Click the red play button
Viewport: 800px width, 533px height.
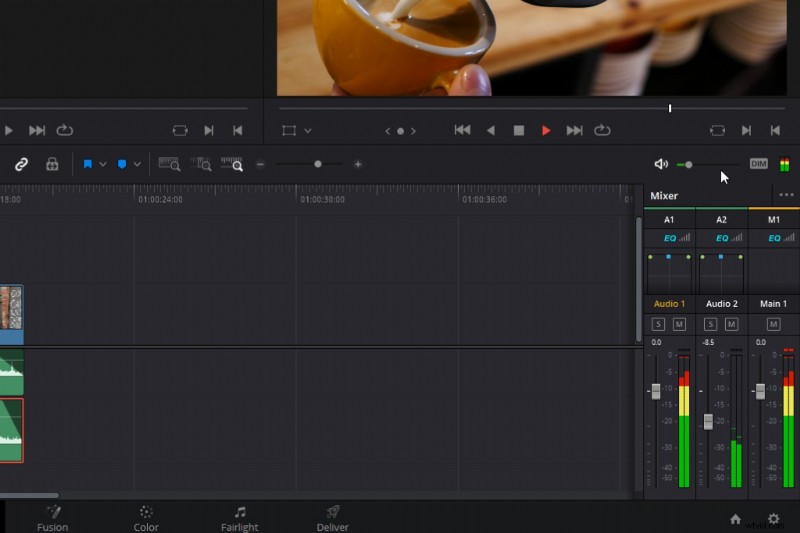546,131
